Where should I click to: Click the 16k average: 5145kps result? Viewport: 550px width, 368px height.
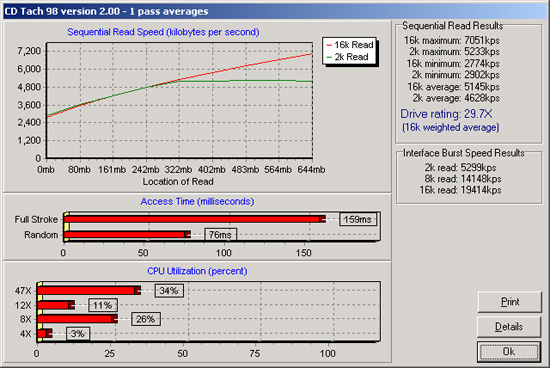point(454,87)
